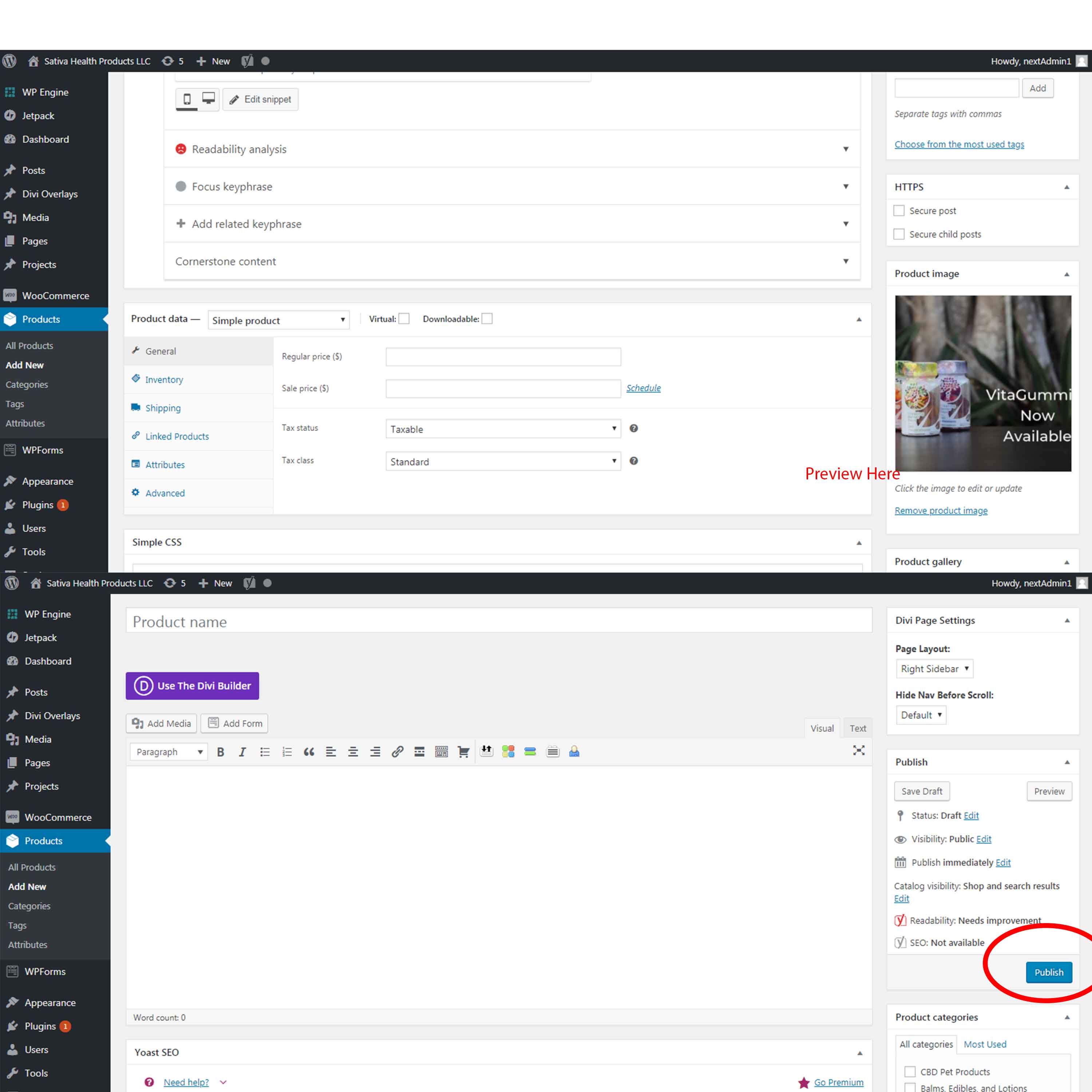Click the Remove product image link
The width and height of the screenshot is (1092, 1092).
point(941,510)
